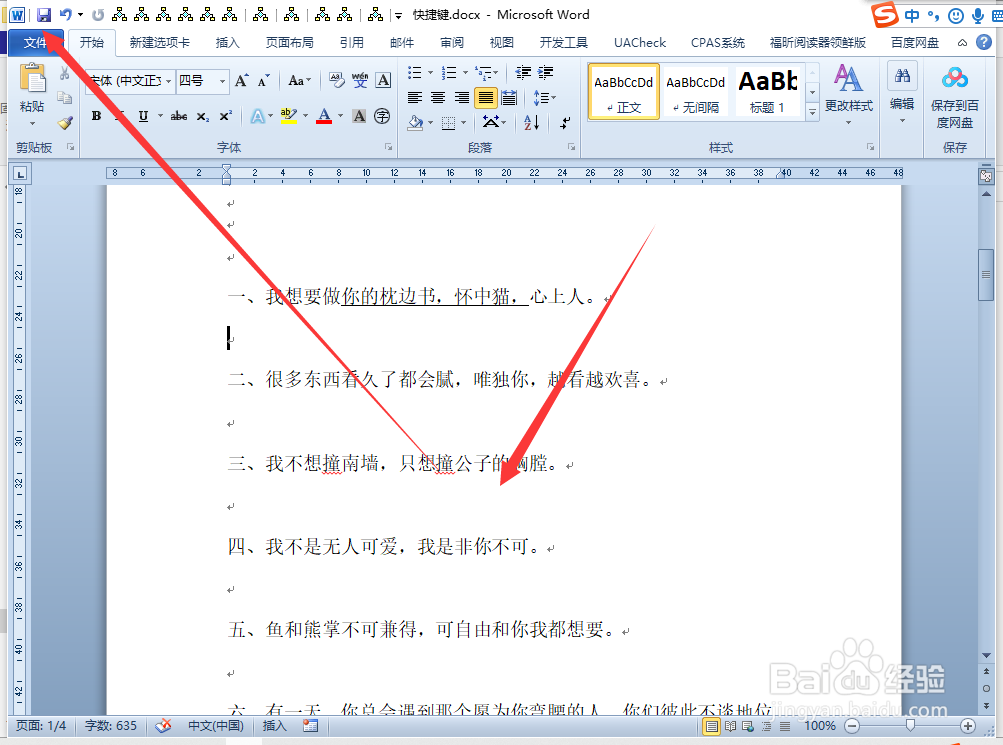
Task: Click the tab selector L box on ruler
Action: click(x=20, y=174)
